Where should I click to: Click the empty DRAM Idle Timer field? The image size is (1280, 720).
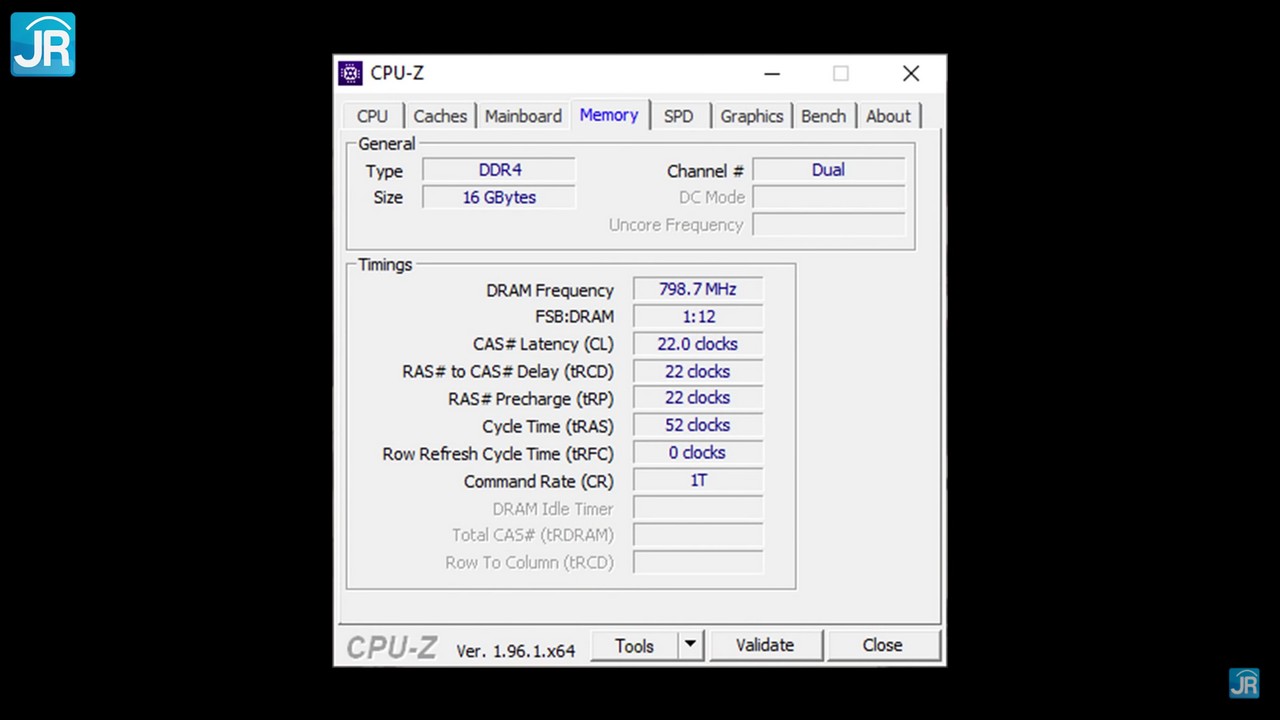click(698, 508)
